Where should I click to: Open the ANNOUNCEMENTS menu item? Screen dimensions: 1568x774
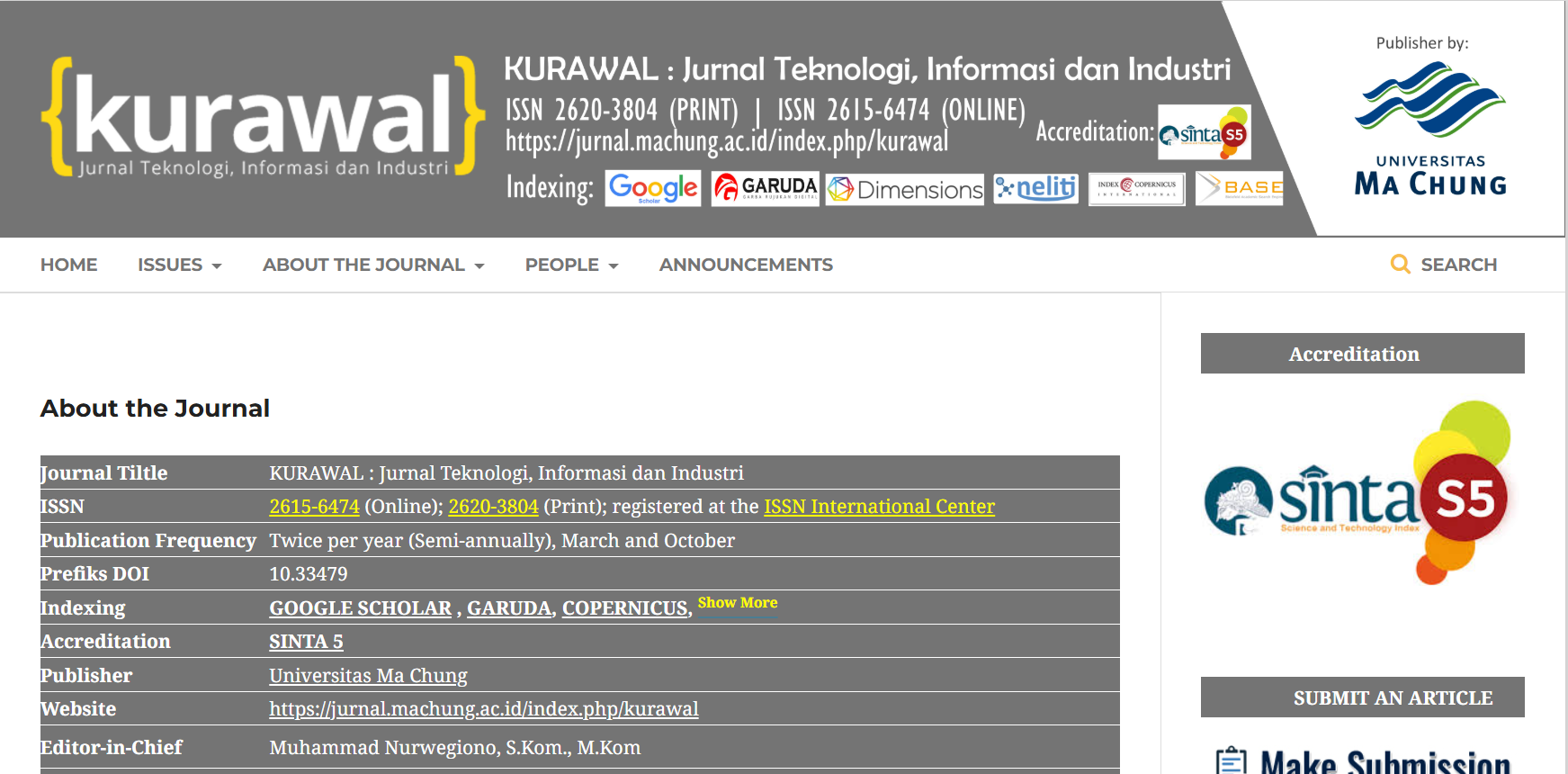(x=746, y=265)
